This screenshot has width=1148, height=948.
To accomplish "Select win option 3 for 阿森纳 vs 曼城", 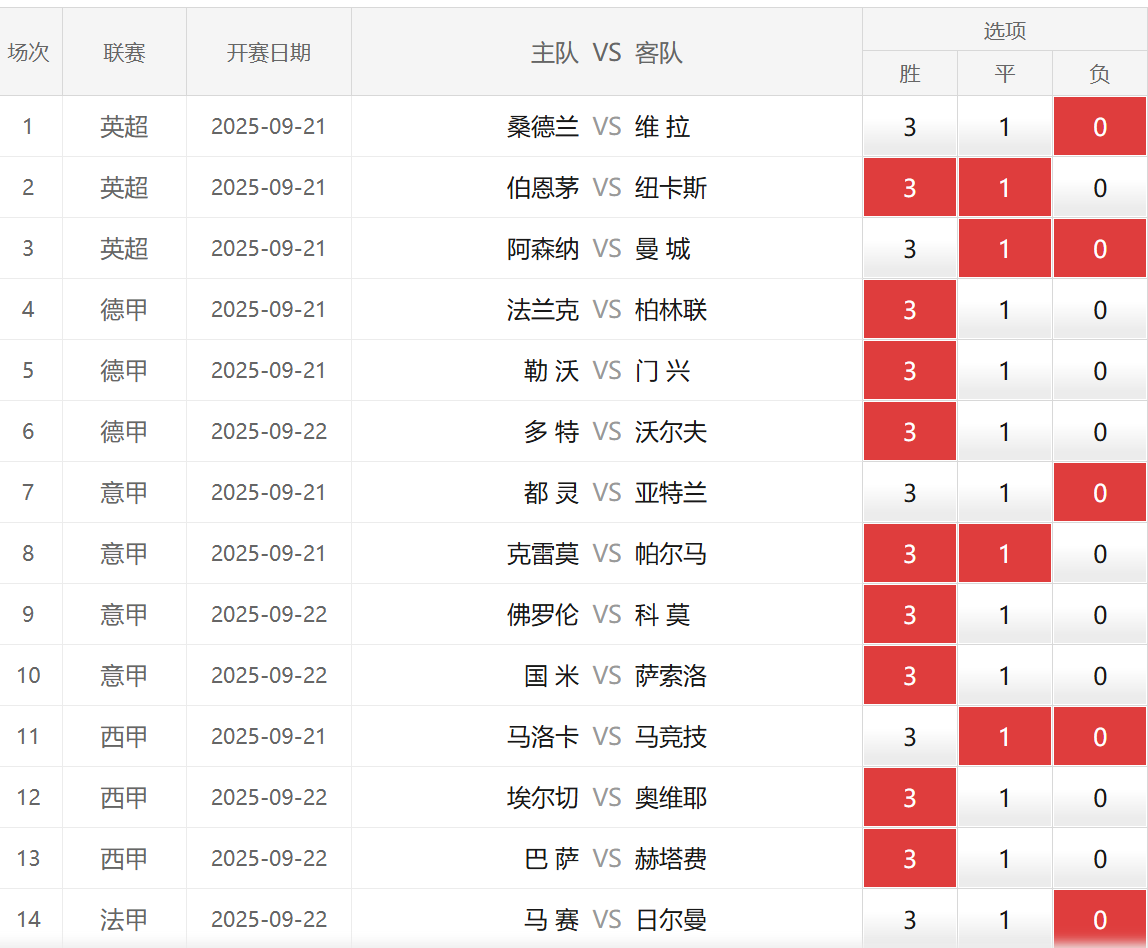I will [x=909, y=249].
